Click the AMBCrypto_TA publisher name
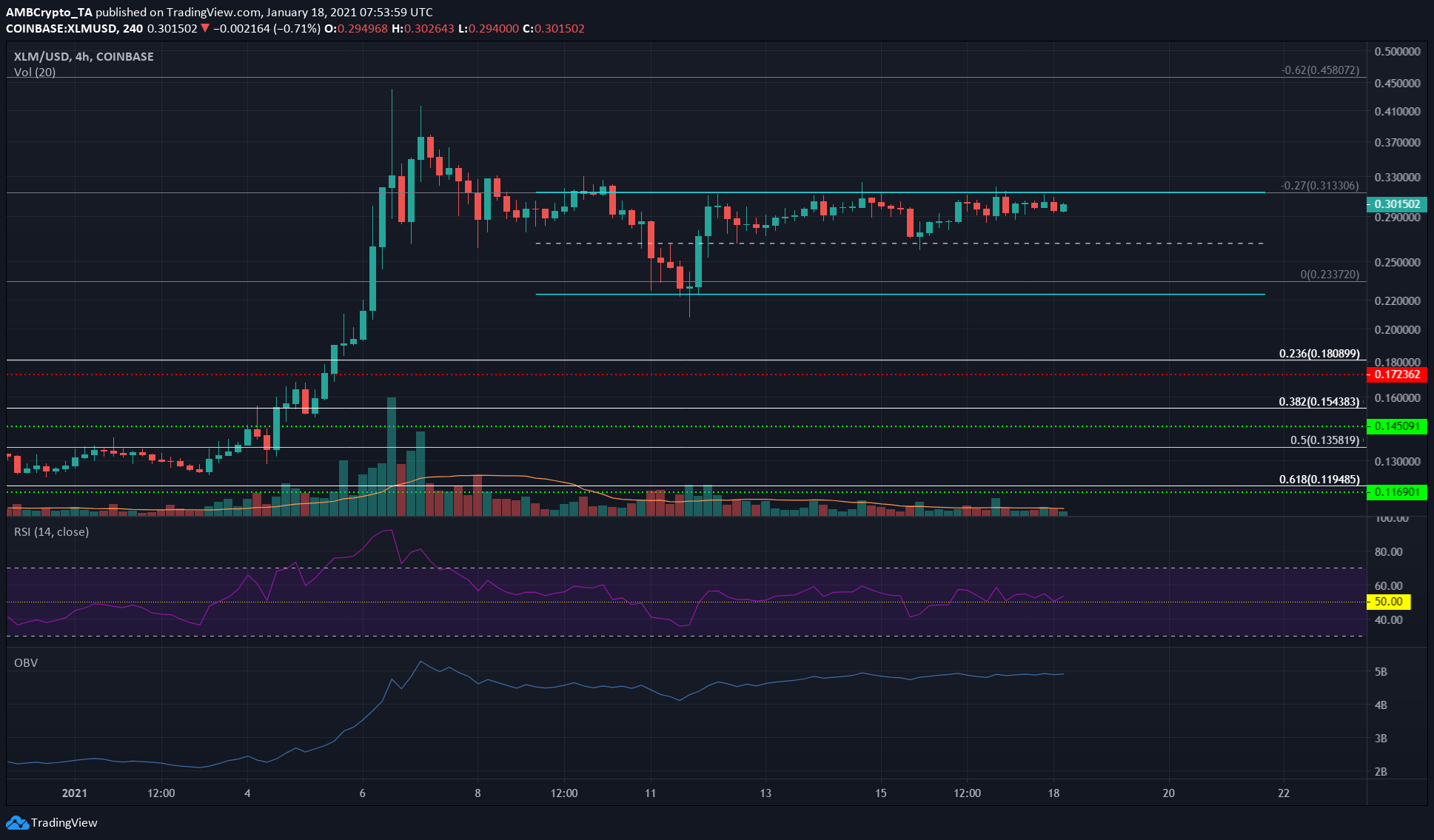This screenshot has width=1434, height=840. pyautogui.click(x=50, y=13)
